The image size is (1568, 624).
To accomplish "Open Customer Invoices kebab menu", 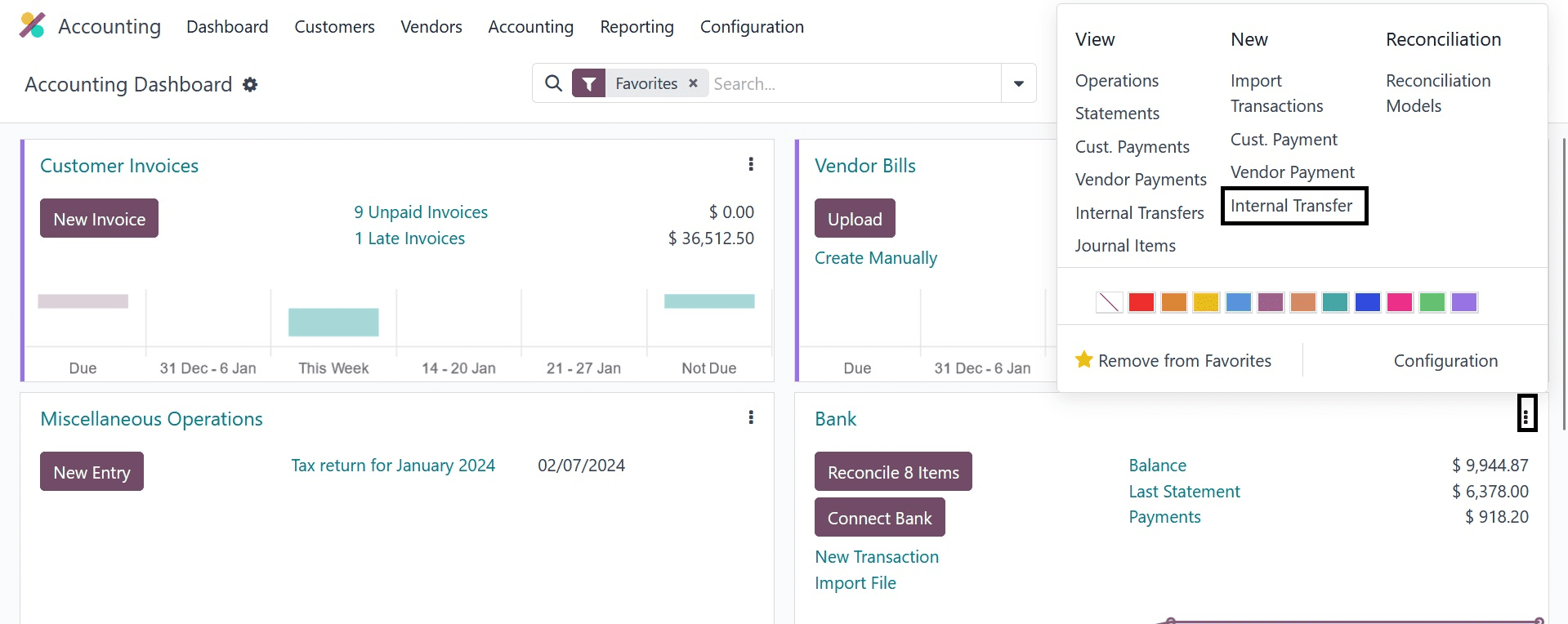I will (x=751, y=164).
